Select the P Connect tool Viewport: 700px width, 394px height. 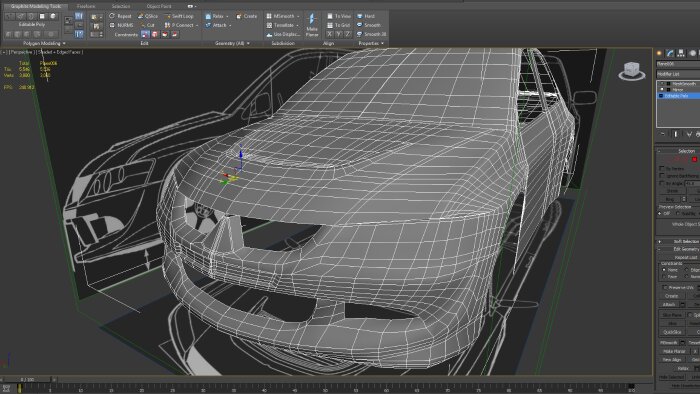click(x=179, y=25)
